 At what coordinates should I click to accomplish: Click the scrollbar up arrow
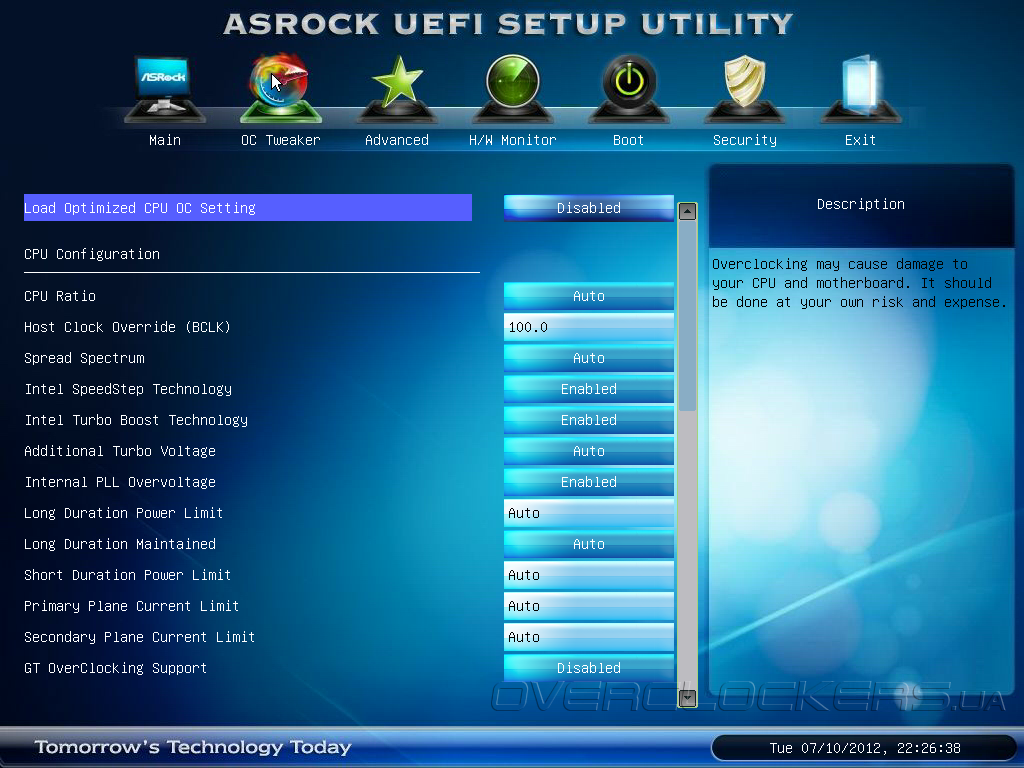pos(687,212)
